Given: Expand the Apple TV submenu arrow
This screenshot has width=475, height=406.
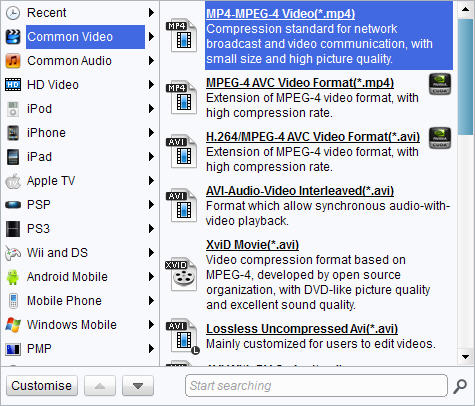Looking at the screenshot, I should (x=151, y=181).
